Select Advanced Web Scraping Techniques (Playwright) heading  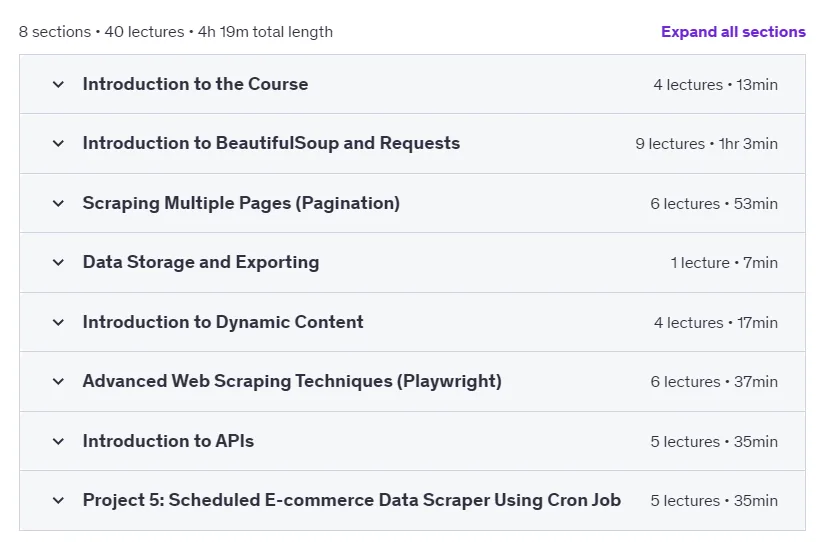292,381
